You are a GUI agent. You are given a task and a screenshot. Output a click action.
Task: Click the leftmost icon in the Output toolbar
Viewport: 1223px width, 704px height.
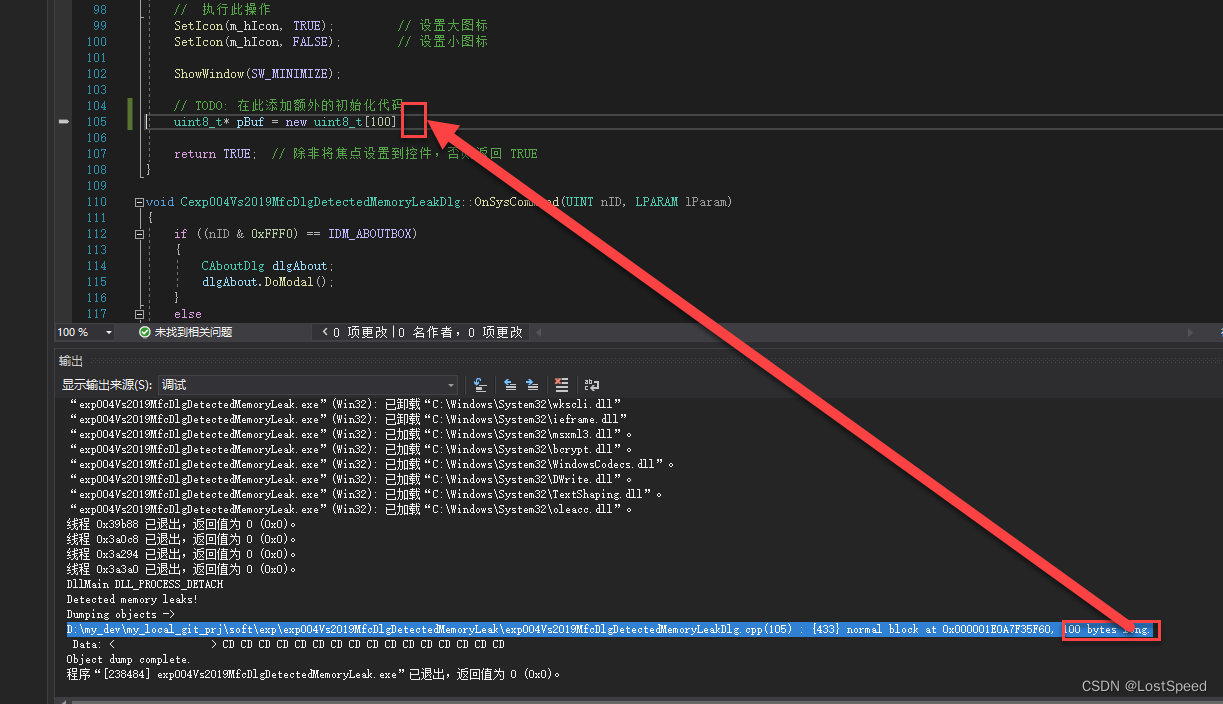(478, 385)
